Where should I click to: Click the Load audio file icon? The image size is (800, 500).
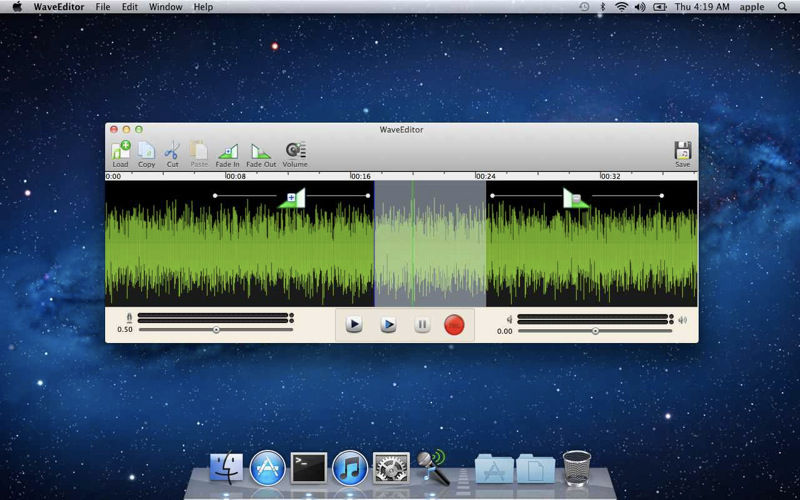[121, 155]
